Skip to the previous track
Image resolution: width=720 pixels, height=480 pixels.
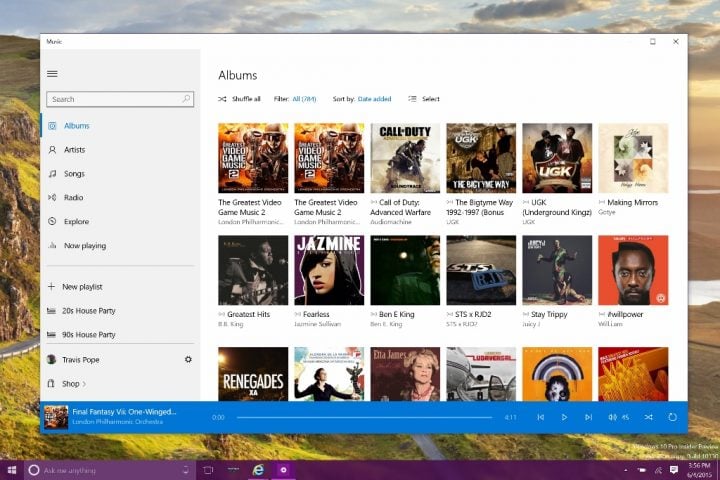click(x=540, y=417)
